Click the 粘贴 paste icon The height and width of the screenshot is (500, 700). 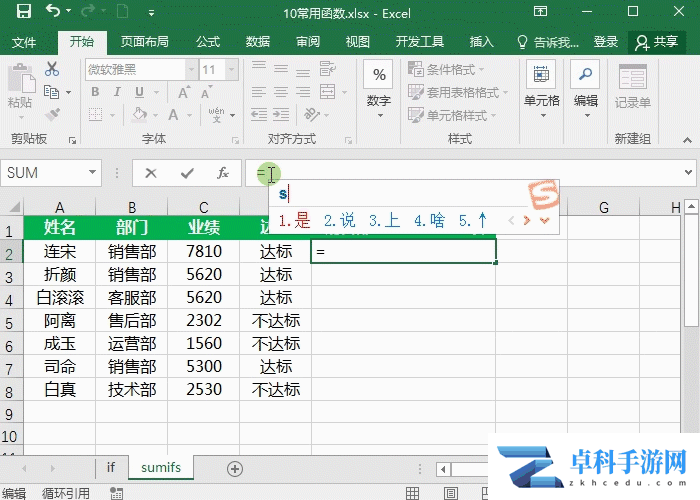click(21, 78)
